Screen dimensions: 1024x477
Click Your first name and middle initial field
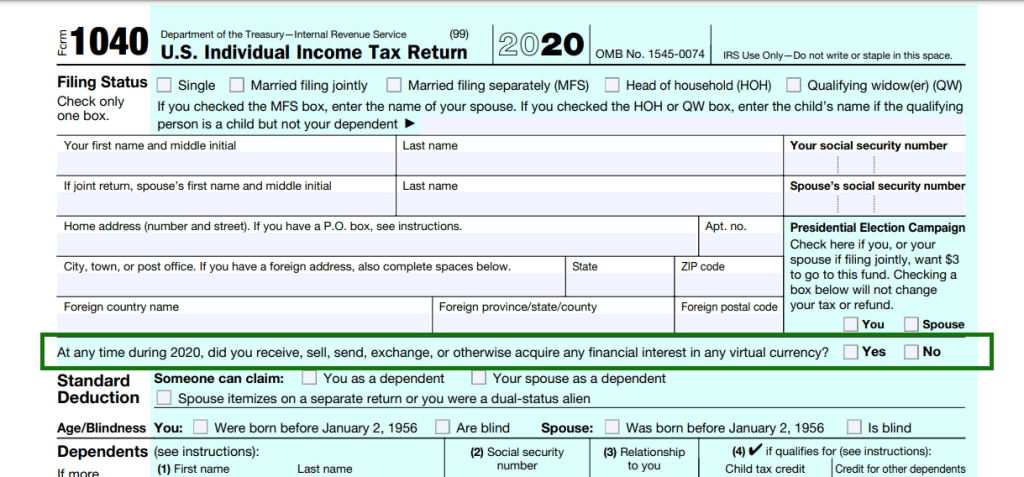(226, 163)
